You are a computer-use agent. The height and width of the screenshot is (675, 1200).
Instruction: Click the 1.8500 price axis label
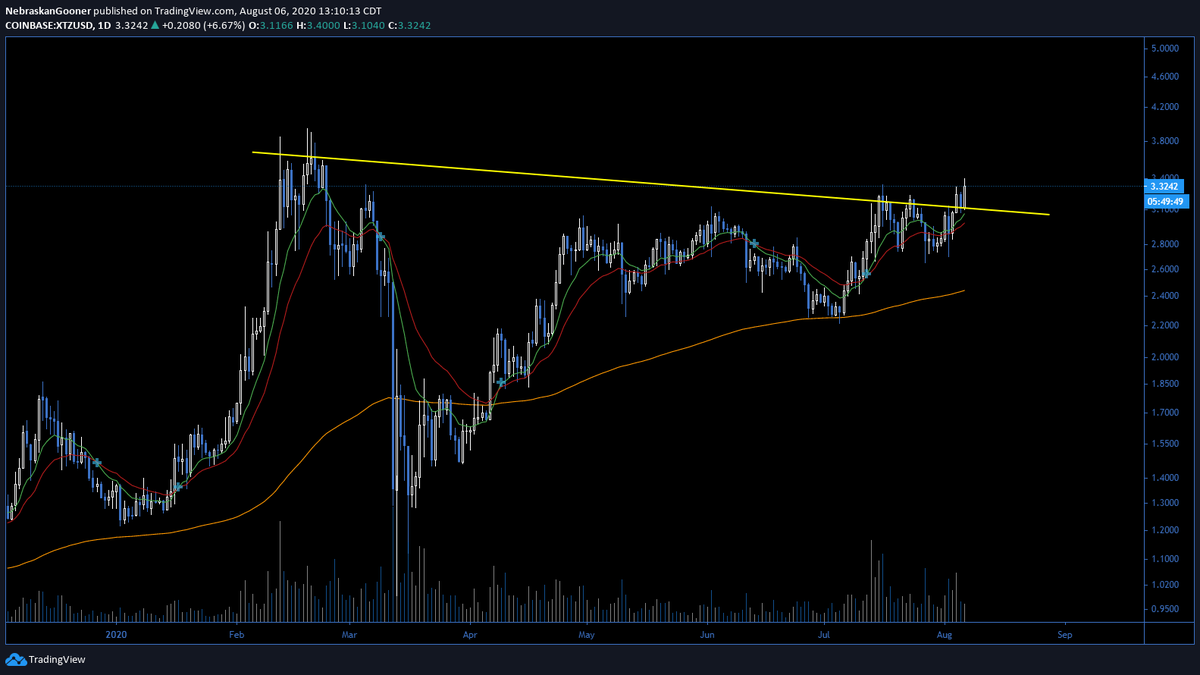tap(1164, 384)
